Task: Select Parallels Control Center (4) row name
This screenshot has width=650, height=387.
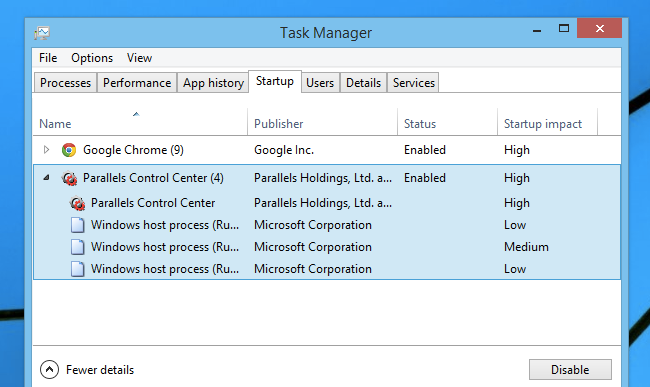Action: click(x=153, y=178)
